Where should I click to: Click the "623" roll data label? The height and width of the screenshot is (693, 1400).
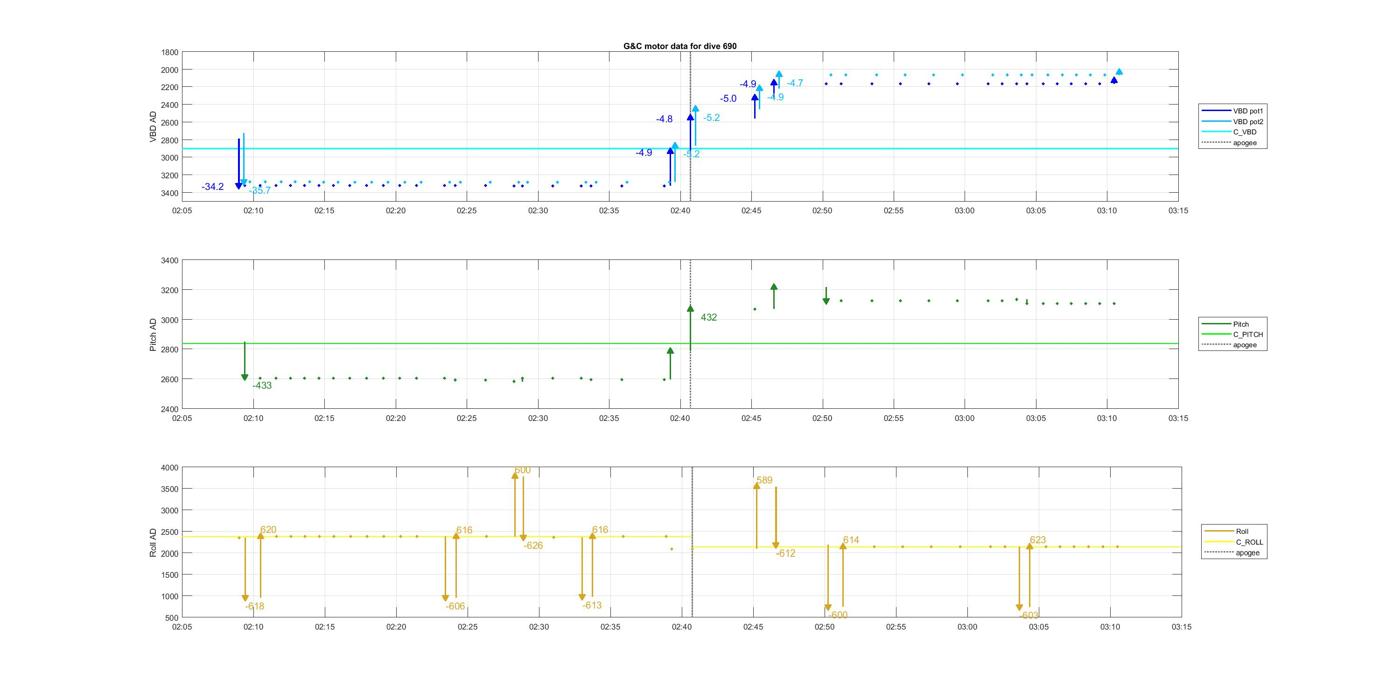1038,540
